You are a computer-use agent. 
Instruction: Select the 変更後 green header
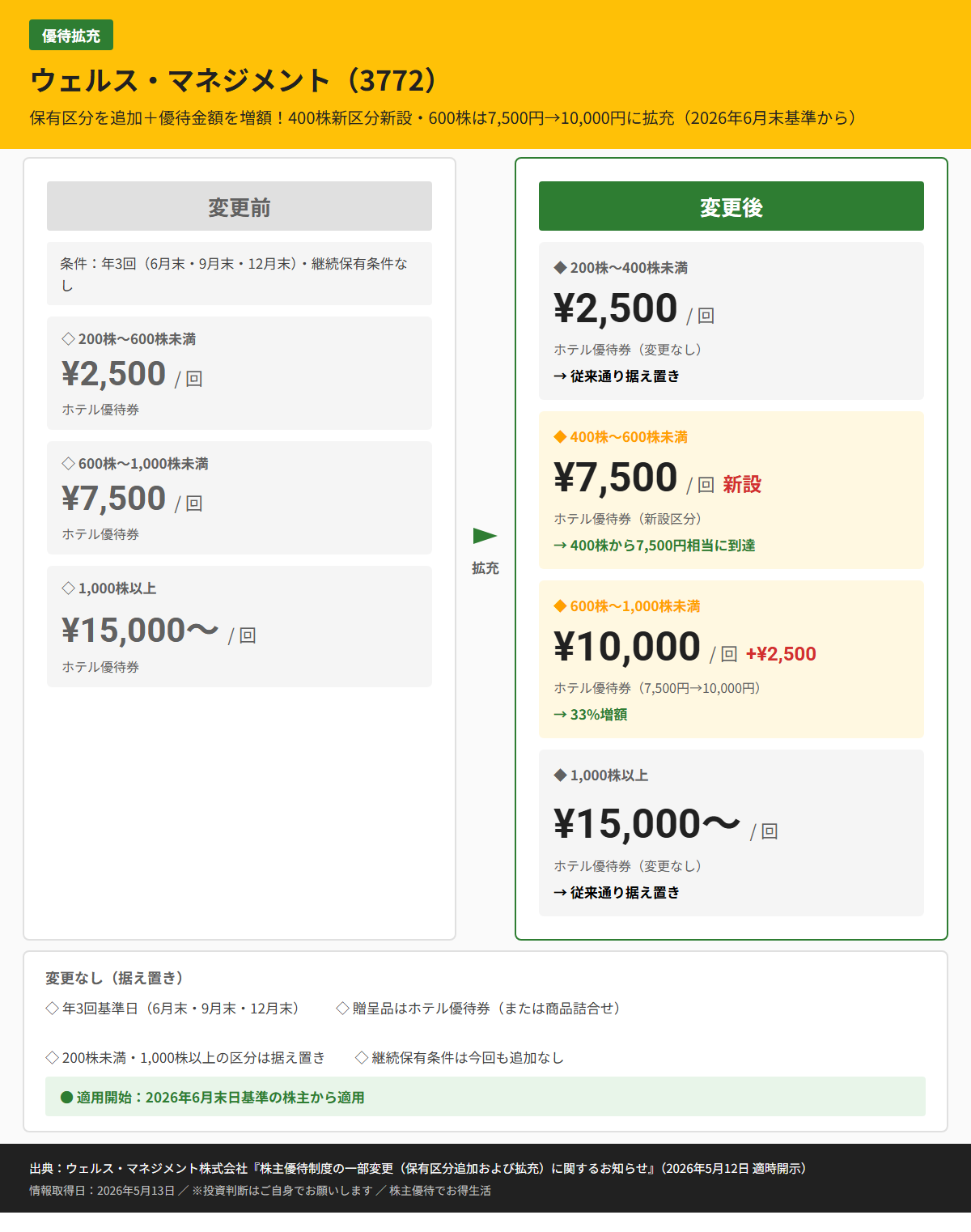coord(731,206)
